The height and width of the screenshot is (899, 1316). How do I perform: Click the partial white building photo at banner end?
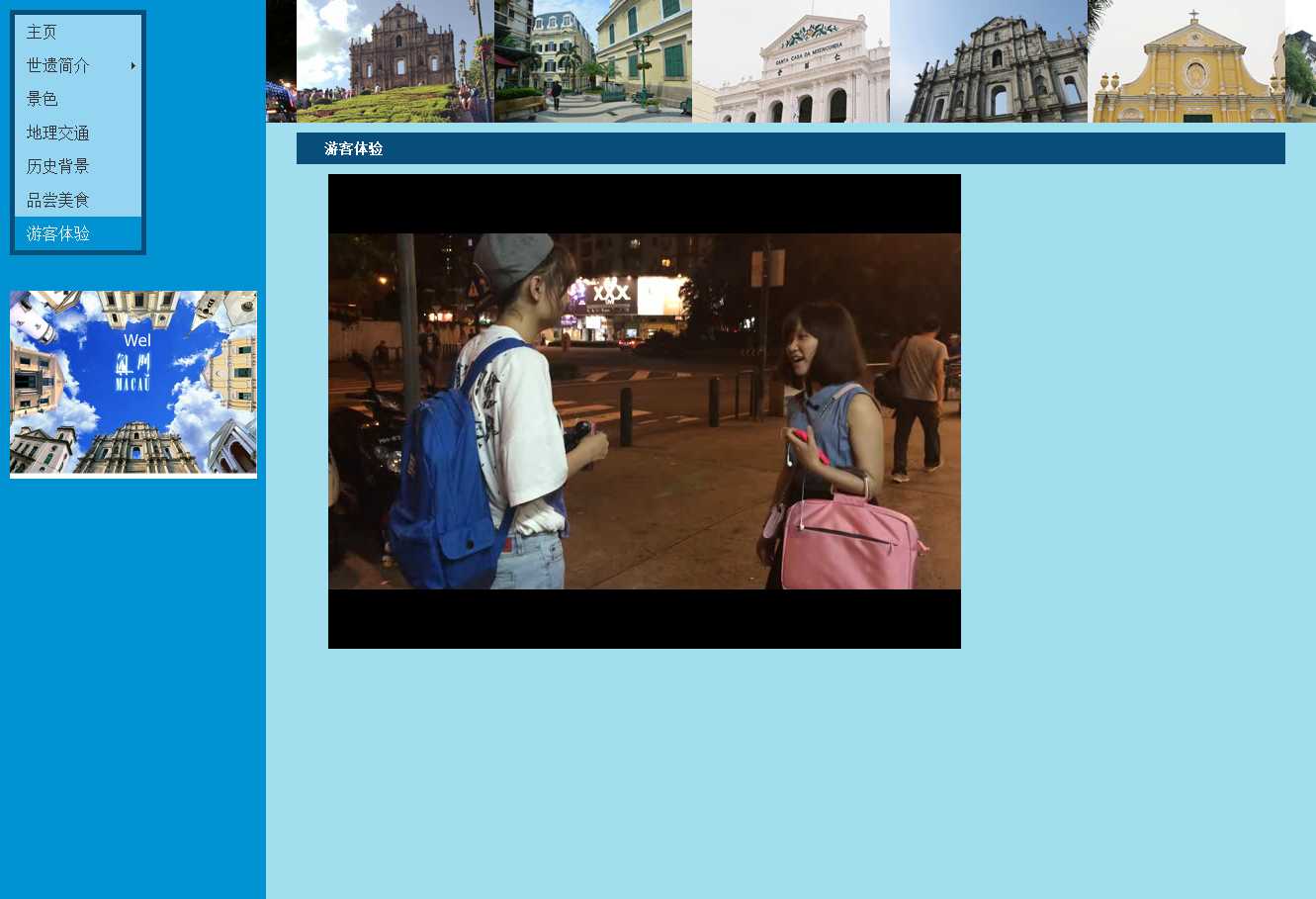(1300, 61)
